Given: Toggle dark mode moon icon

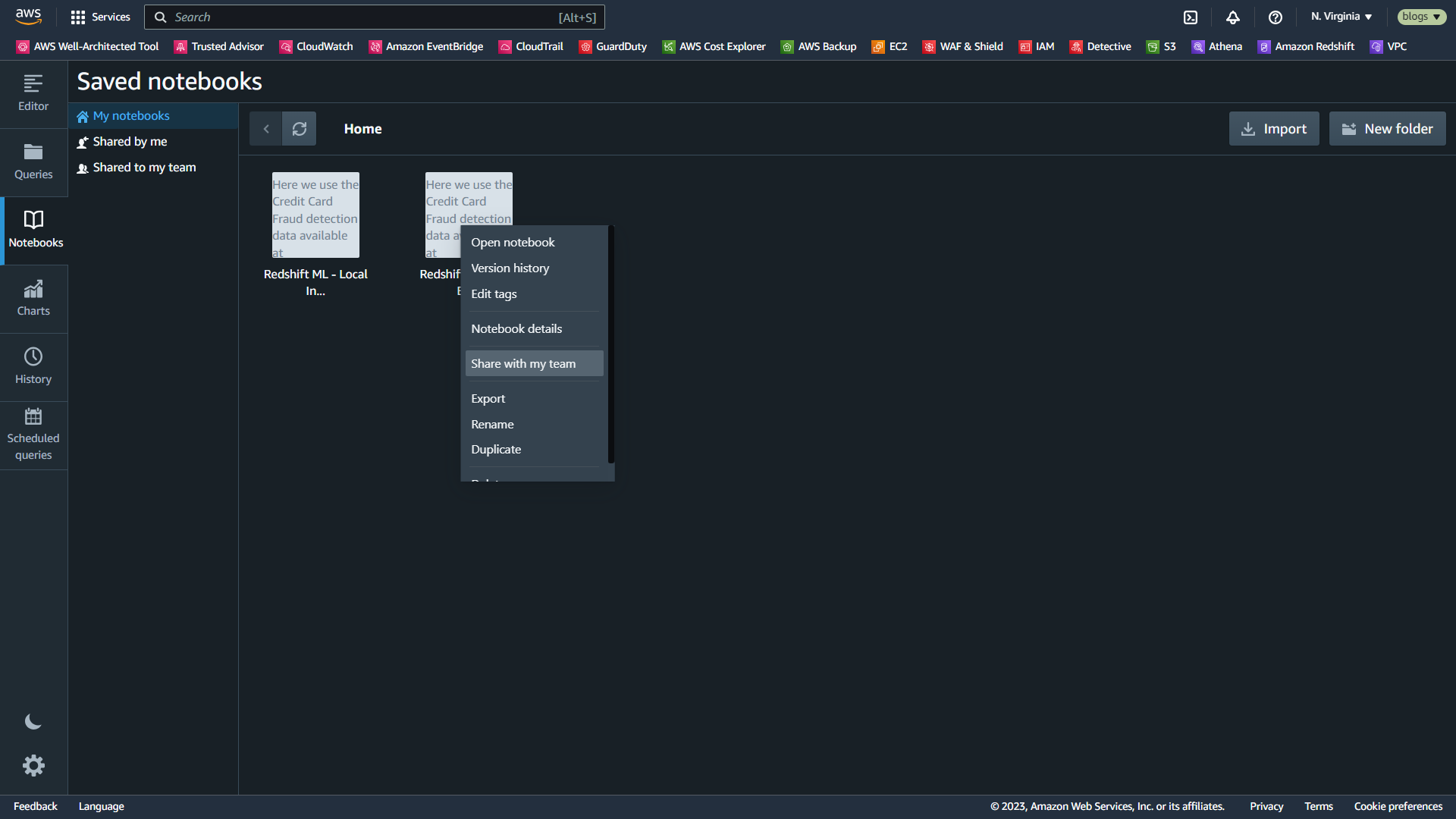Looking at the screenshot, I should (33, 721).
